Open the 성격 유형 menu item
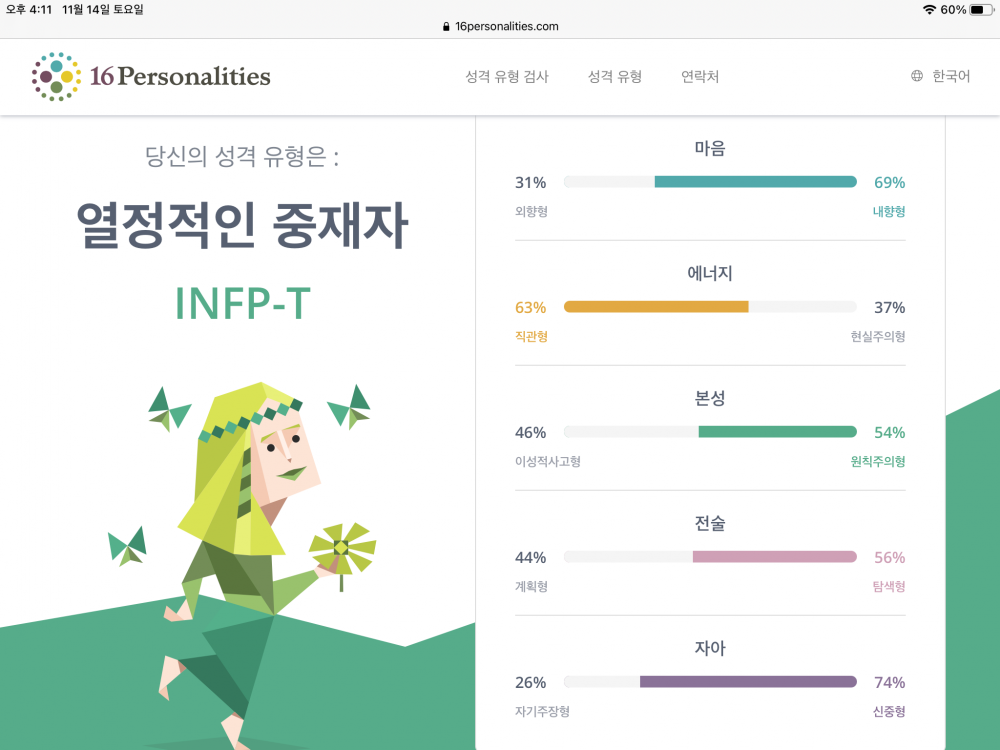 [x=615, y=77]
